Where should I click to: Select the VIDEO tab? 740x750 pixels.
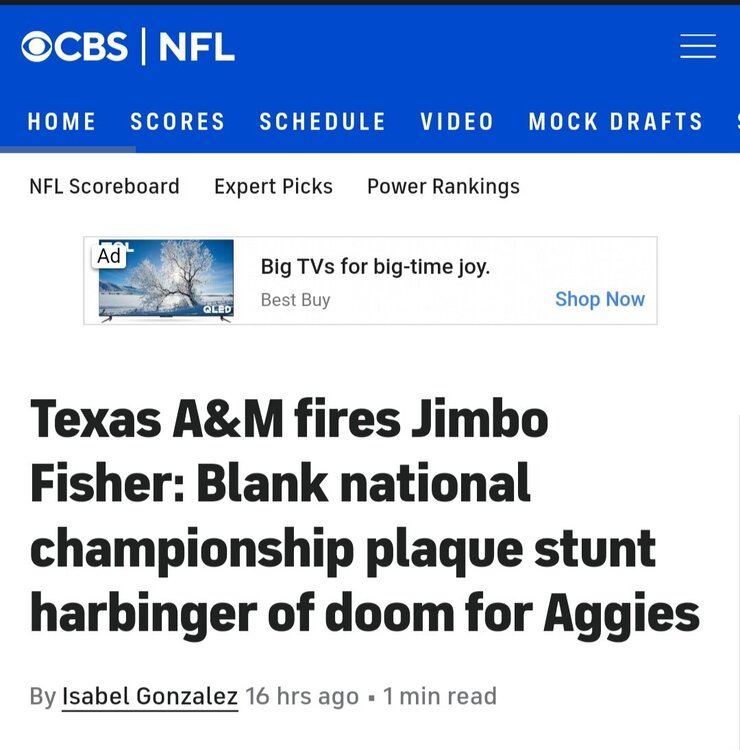point(457,122)
